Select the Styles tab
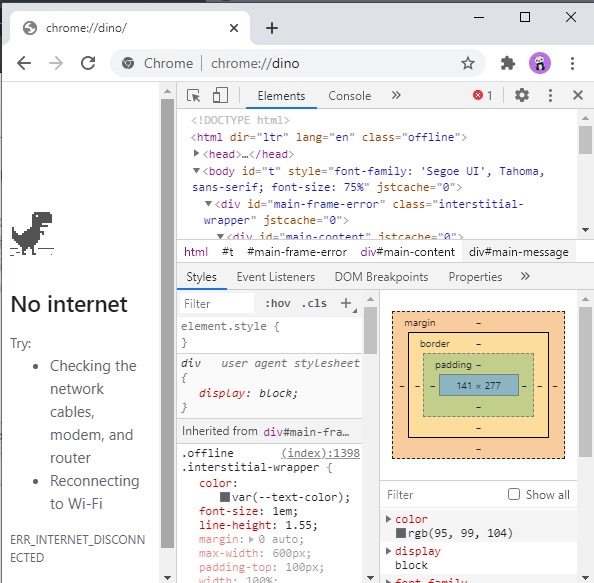The width and height of the screenshot is (594, 583). pos(202,277)
